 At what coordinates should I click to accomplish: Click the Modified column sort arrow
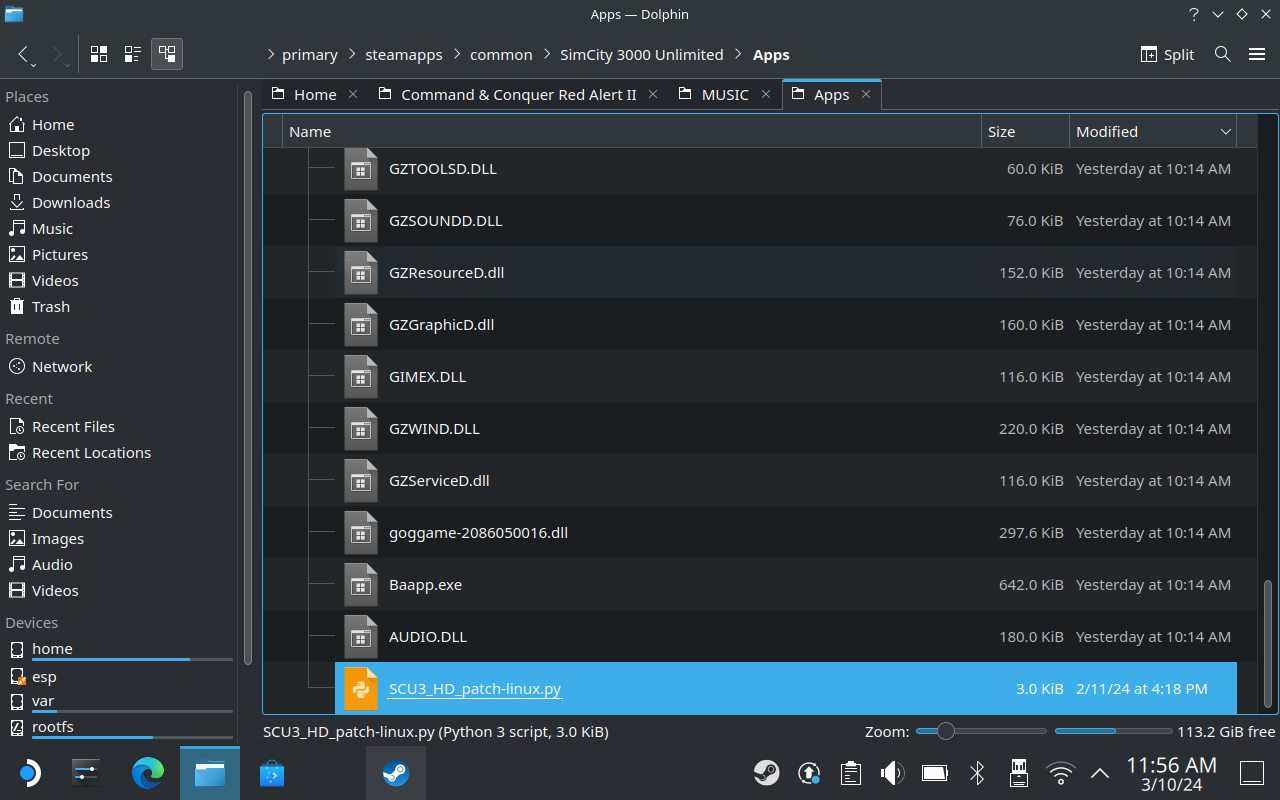(x=1225, y=132)
